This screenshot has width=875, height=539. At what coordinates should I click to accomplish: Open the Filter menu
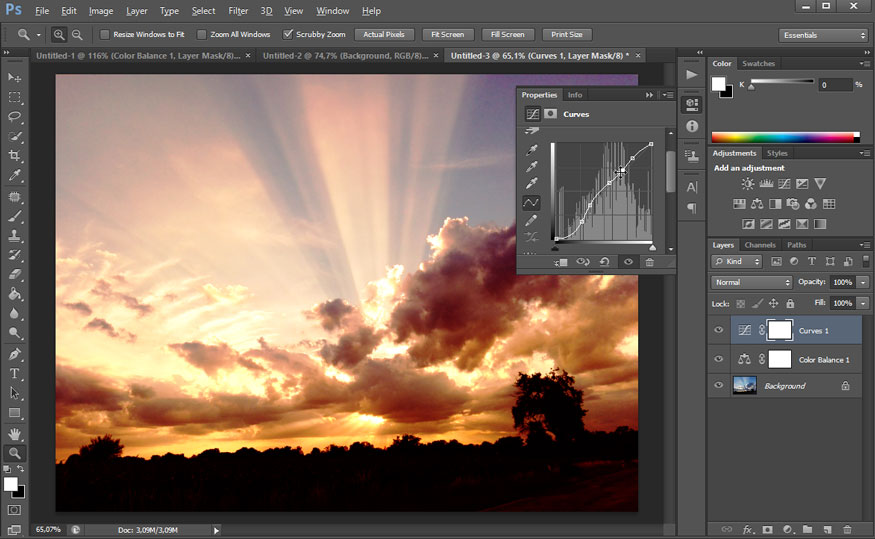click(x=238, y=11)
